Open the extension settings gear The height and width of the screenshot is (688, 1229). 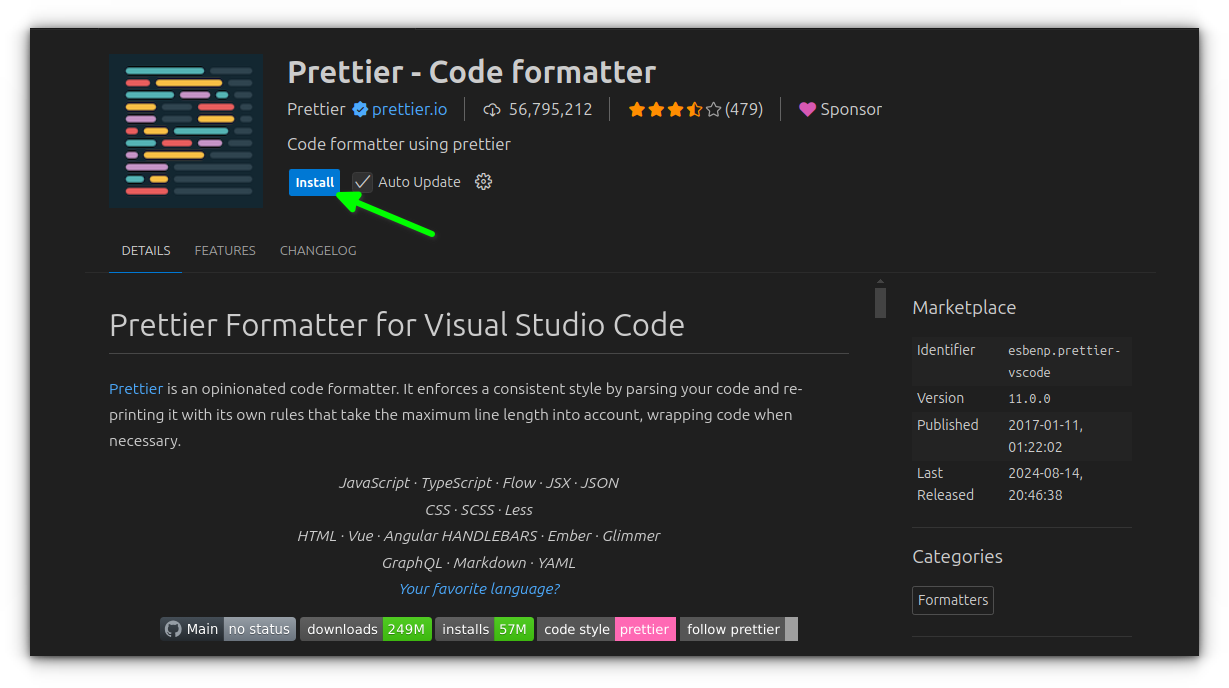[483, 182]
